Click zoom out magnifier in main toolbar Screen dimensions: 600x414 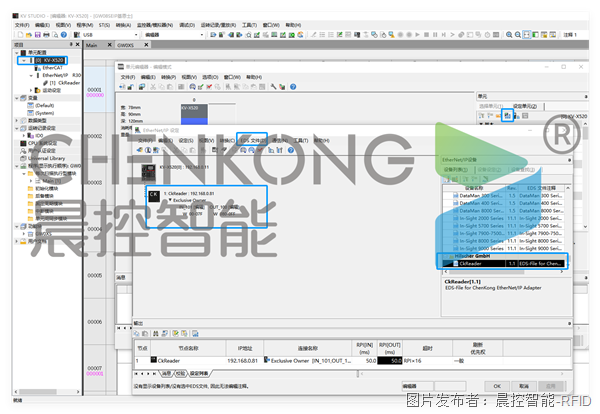(x=518, y=35)
